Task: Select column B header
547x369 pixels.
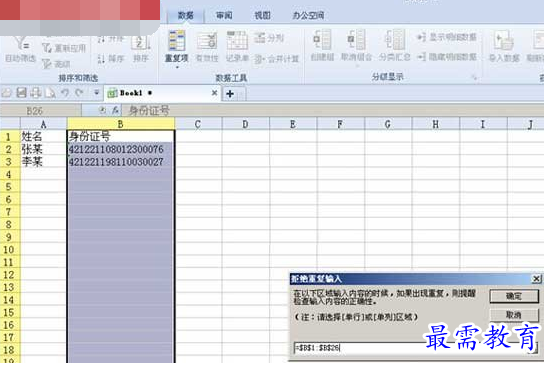Action: point(120,124)
